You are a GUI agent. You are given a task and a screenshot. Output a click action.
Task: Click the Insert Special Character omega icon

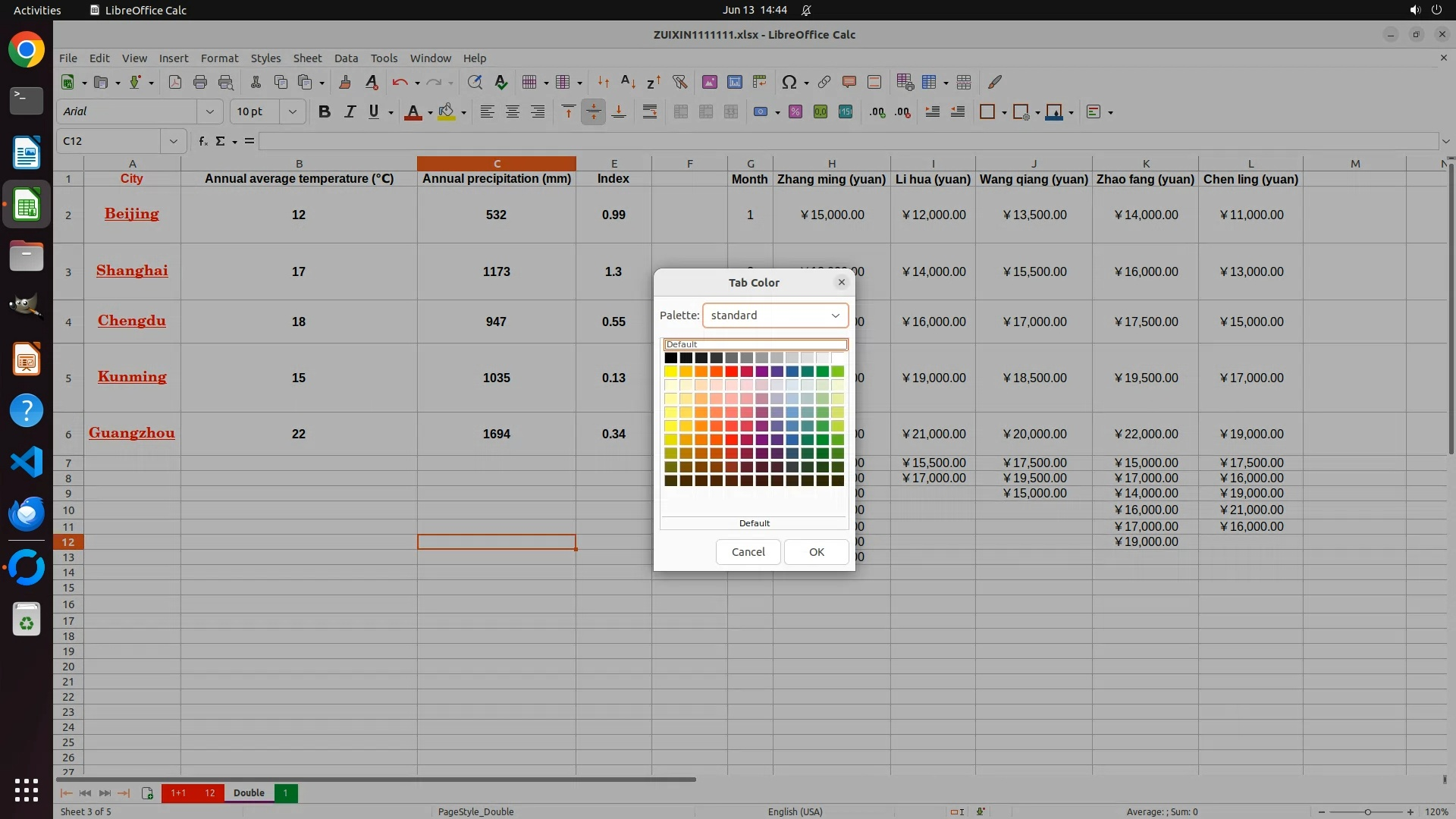pyautogui.click(x=789, y=82)
